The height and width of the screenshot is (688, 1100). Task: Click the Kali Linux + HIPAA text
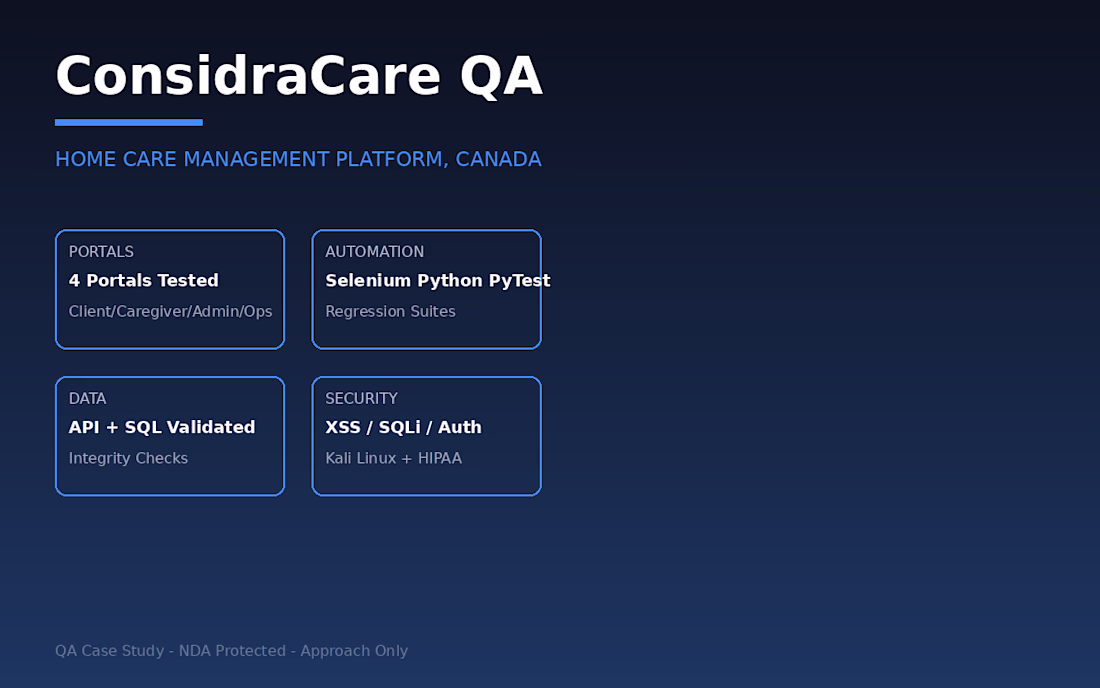(394, 458)
